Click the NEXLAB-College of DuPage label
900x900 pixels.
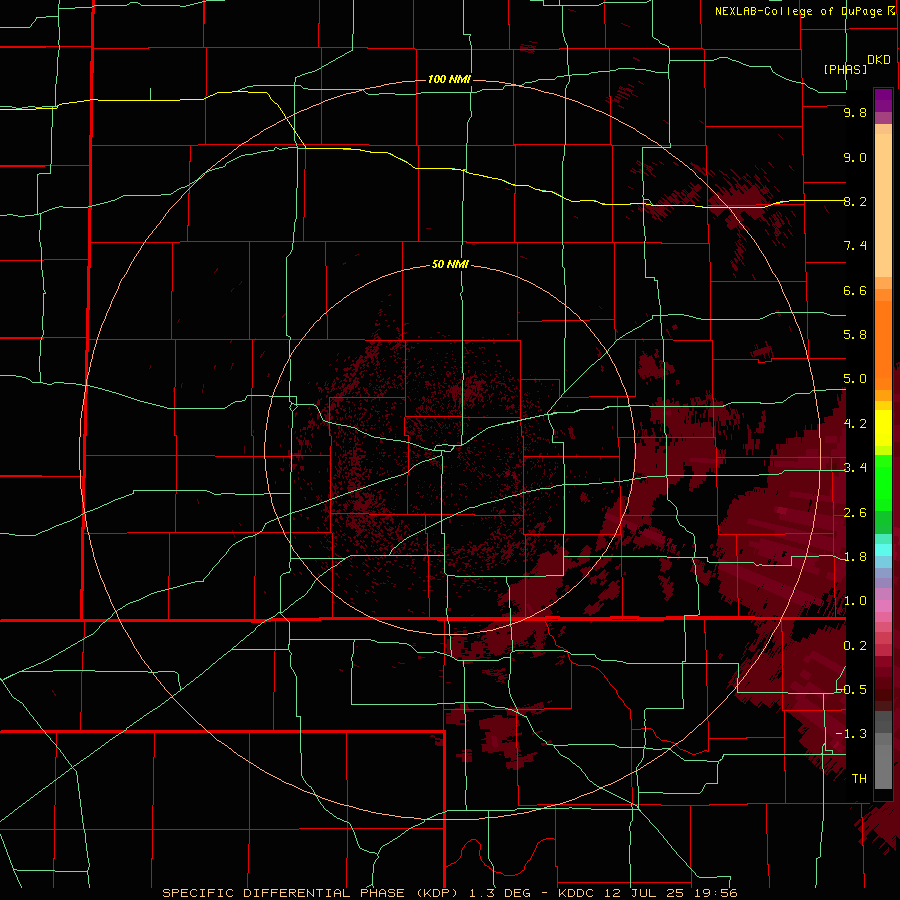pos(798,11)
